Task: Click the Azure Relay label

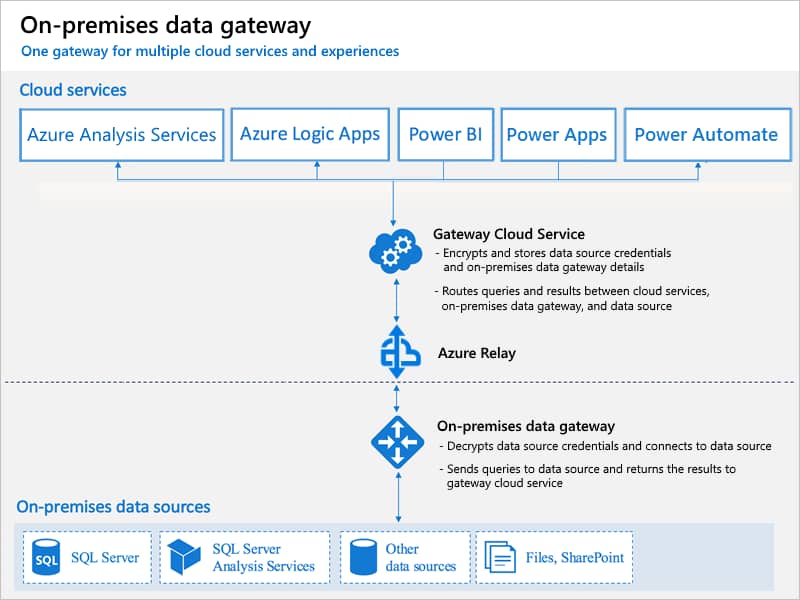Action: (x=477, y=353)
